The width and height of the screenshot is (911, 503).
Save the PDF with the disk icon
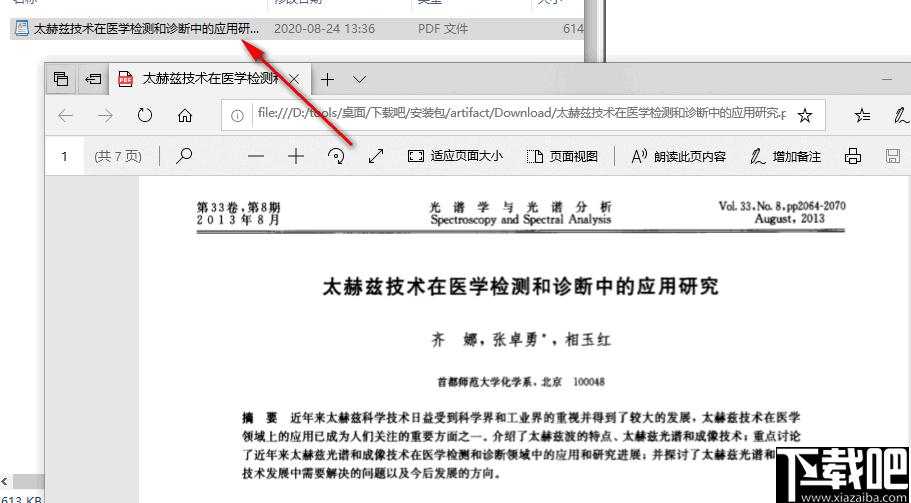coord(893,156)
